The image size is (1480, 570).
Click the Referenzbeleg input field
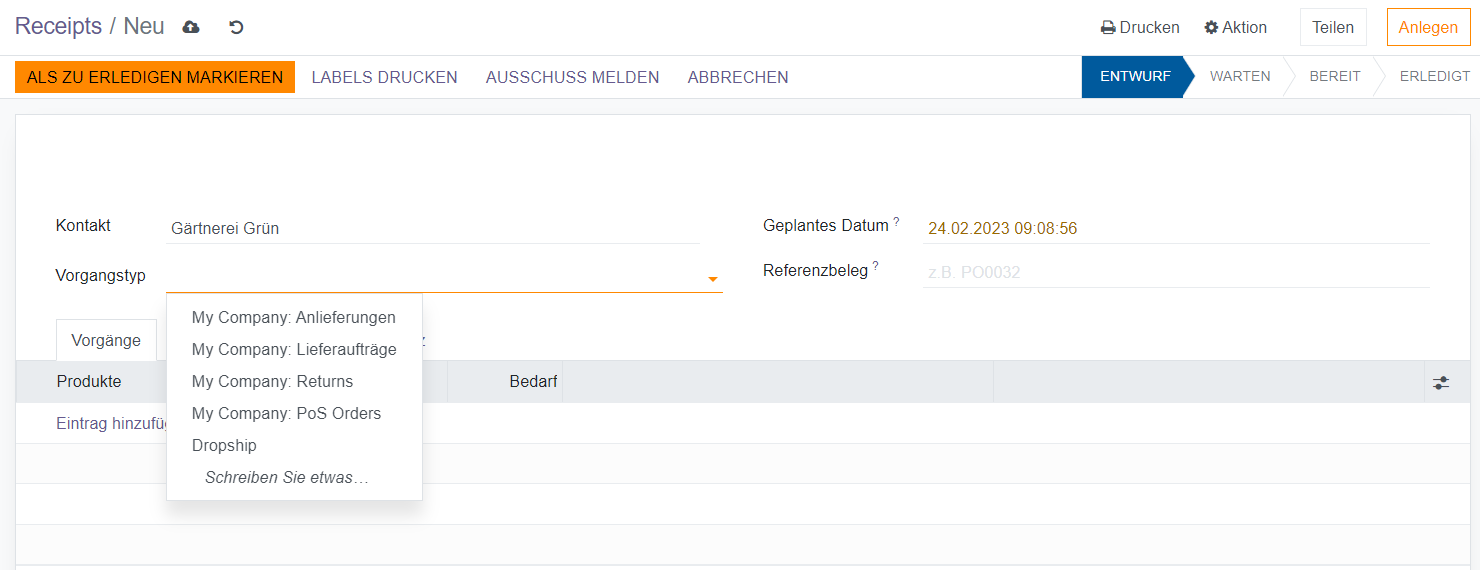pyautogui.click(x=1175, y=272)
